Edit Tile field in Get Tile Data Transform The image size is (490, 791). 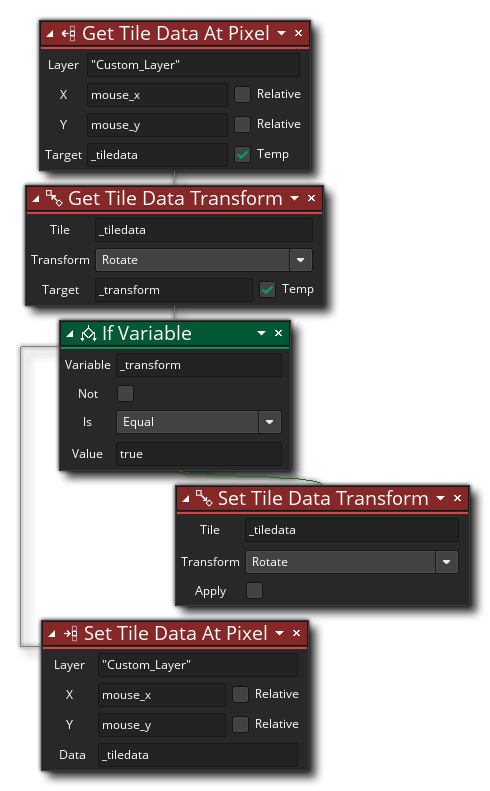pos(204,230)
